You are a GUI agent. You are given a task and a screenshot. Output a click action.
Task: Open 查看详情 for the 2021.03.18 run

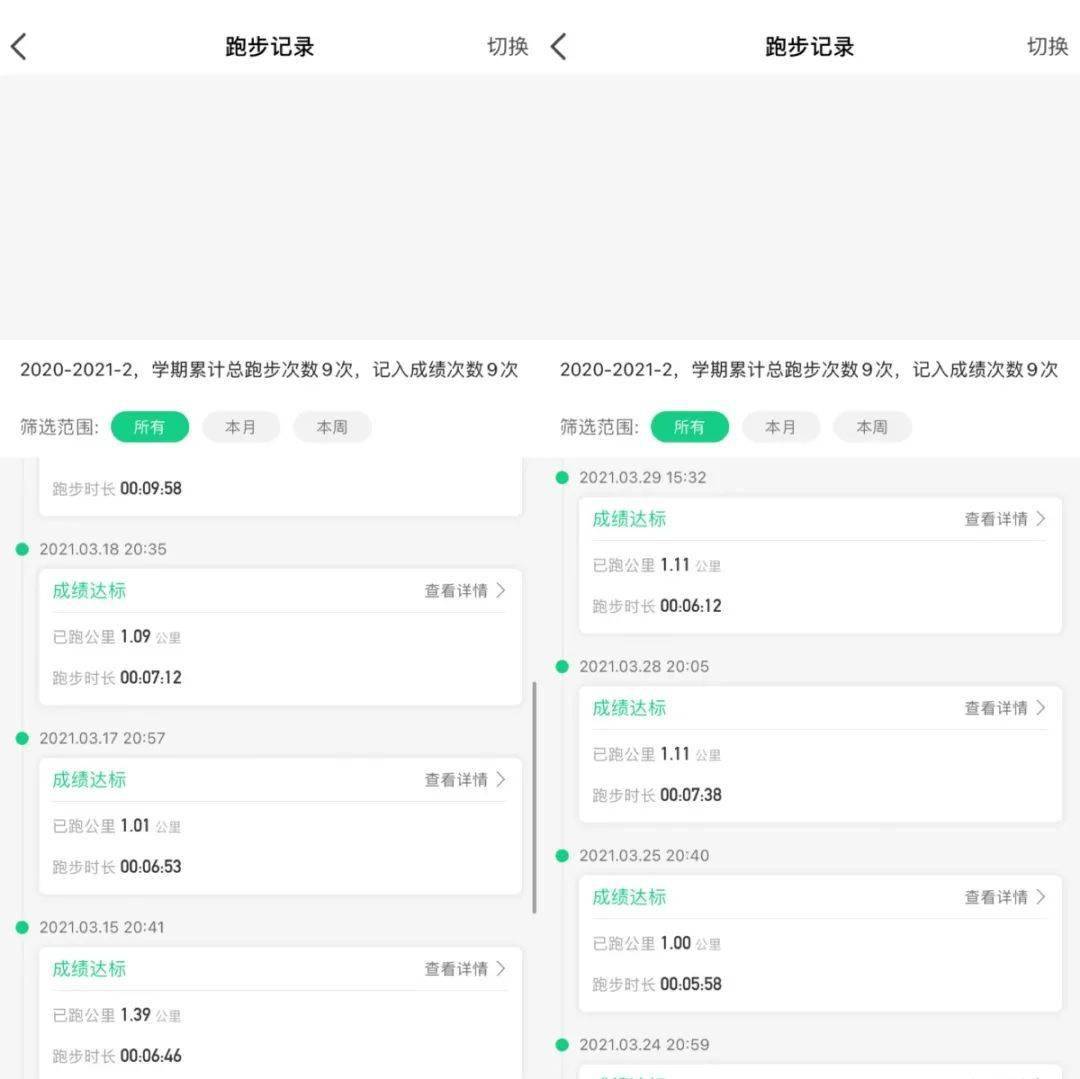[465, 591]
